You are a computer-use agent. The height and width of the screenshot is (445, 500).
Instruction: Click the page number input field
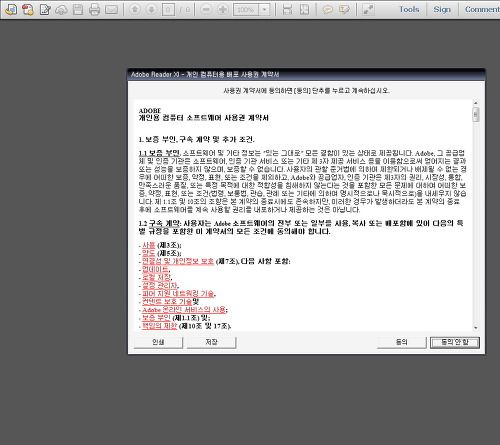pos(168,10)
